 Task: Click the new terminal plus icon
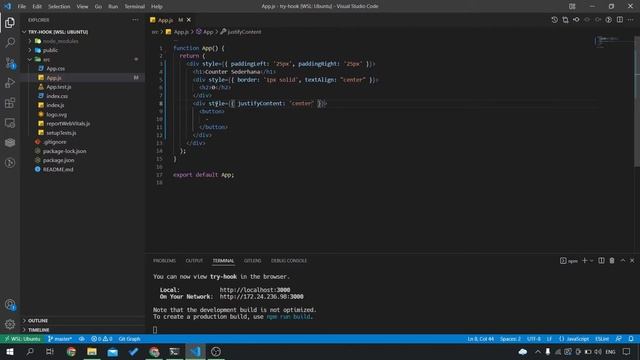point(584,260)
